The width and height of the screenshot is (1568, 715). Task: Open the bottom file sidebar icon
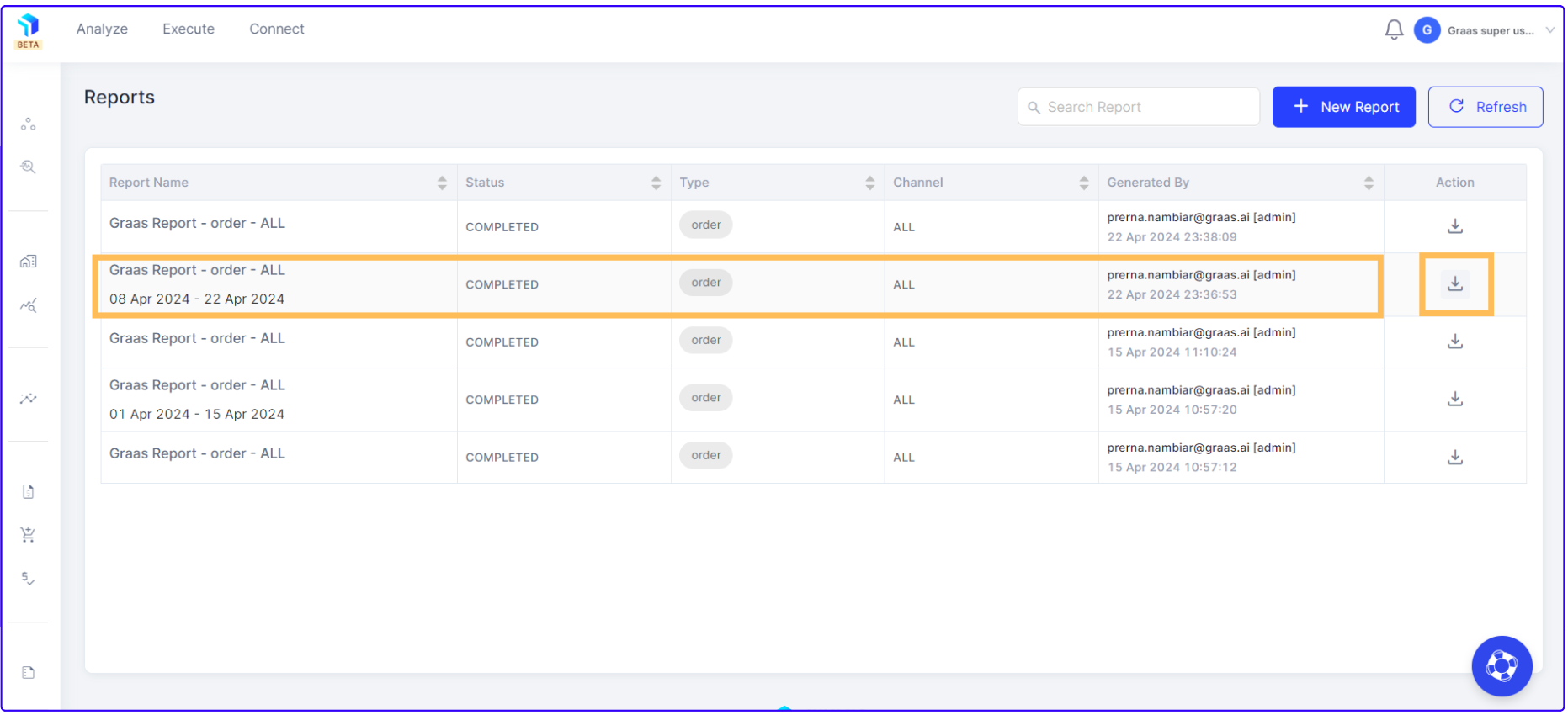click(29, 673)
